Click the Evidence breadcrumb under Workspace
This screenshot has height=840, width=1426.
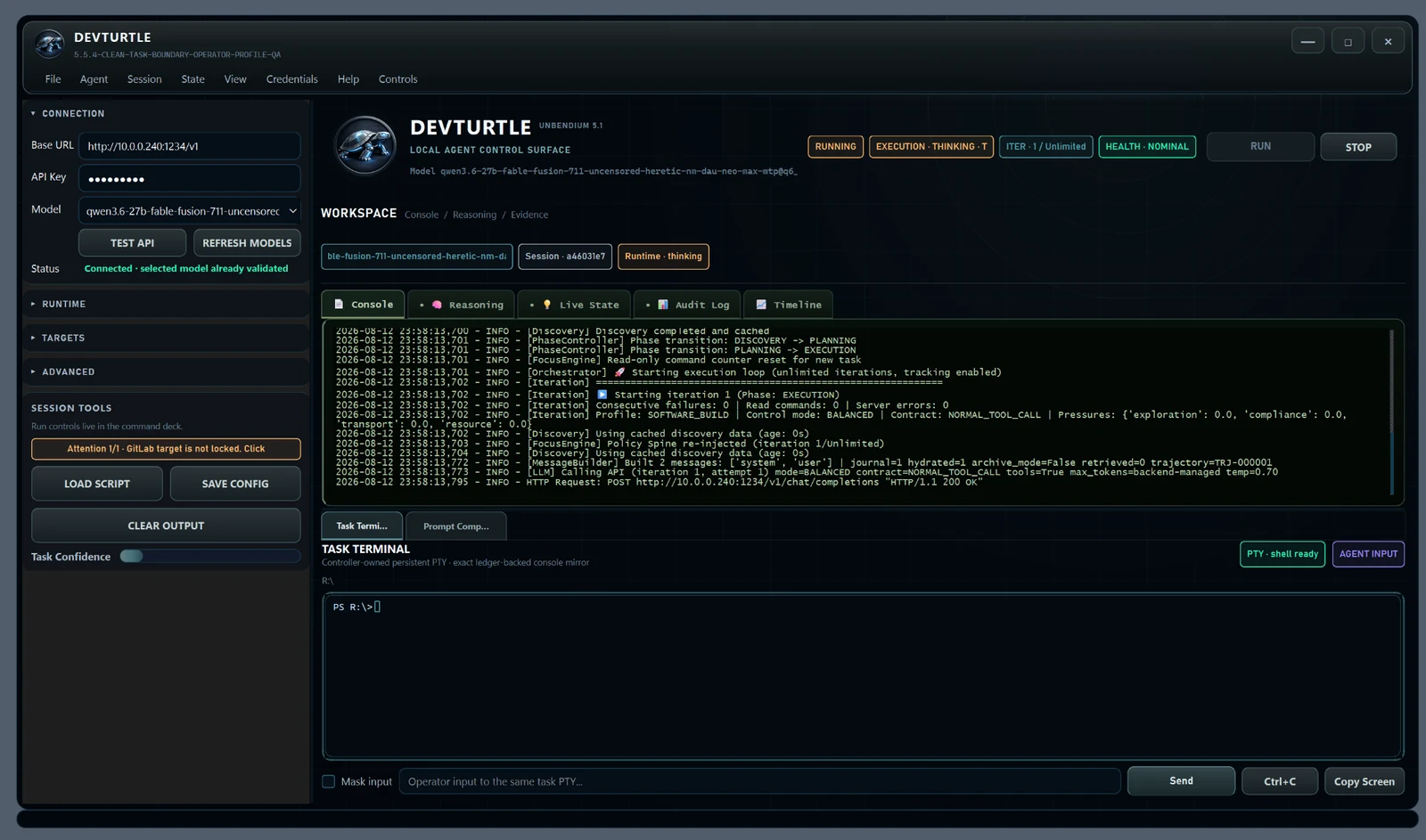529,215
